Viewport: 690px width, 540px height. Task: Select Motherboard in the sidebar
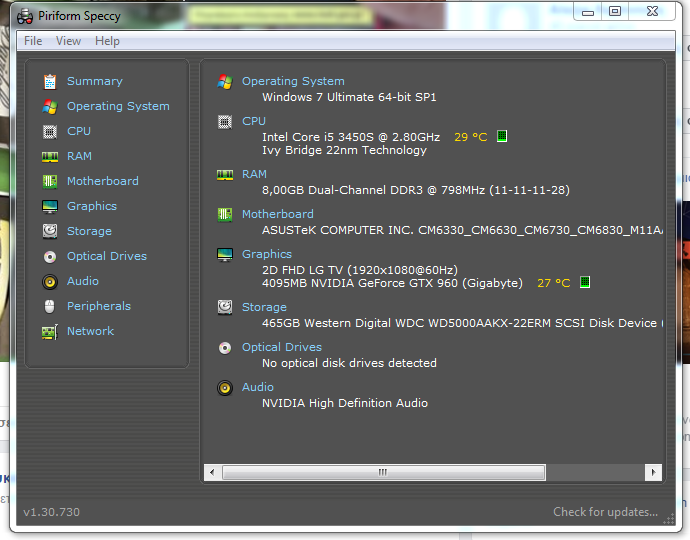point(103,181)
